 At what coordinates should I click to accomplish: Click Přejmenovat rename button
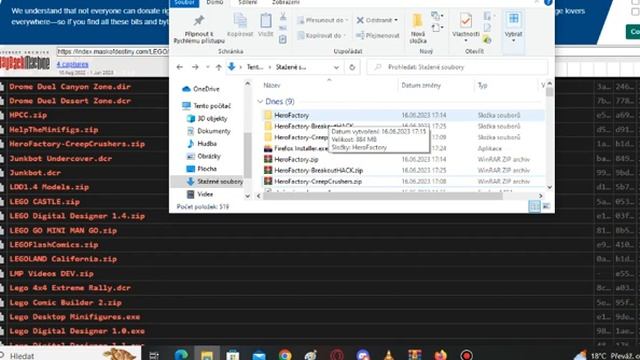(x=378, y=36)
